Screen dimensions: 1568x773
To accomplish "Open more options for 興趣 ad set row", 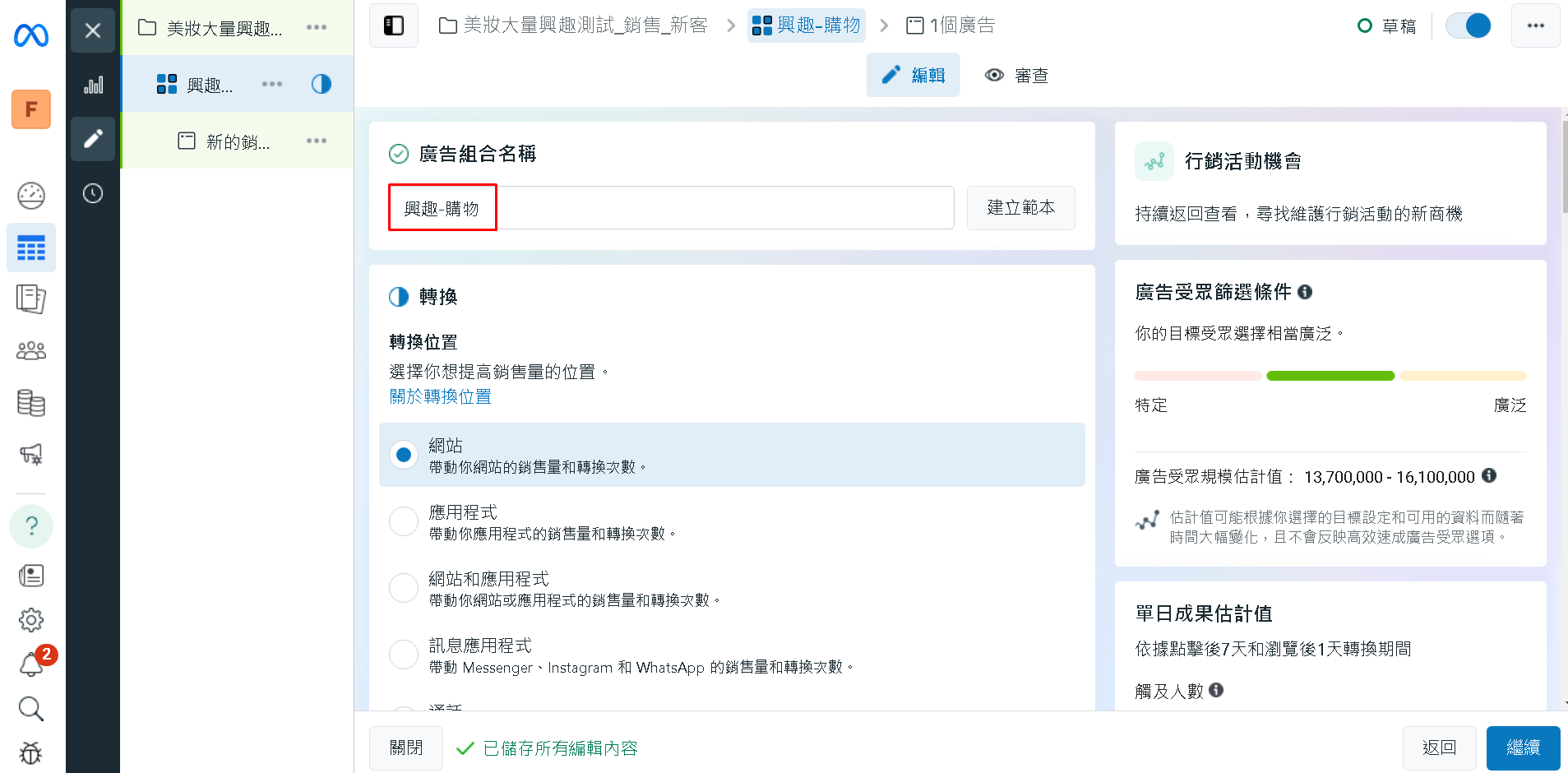I will pyautogui.click(x=272, y=84).
